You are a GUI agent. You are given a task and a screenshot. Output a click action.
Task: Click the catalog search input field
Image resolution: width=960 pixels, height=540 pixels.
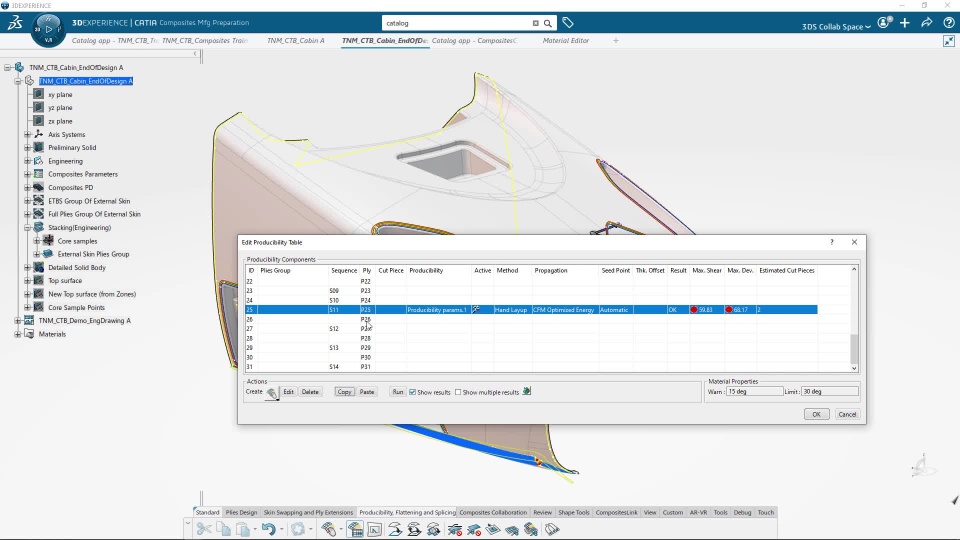tap(457, 23)
